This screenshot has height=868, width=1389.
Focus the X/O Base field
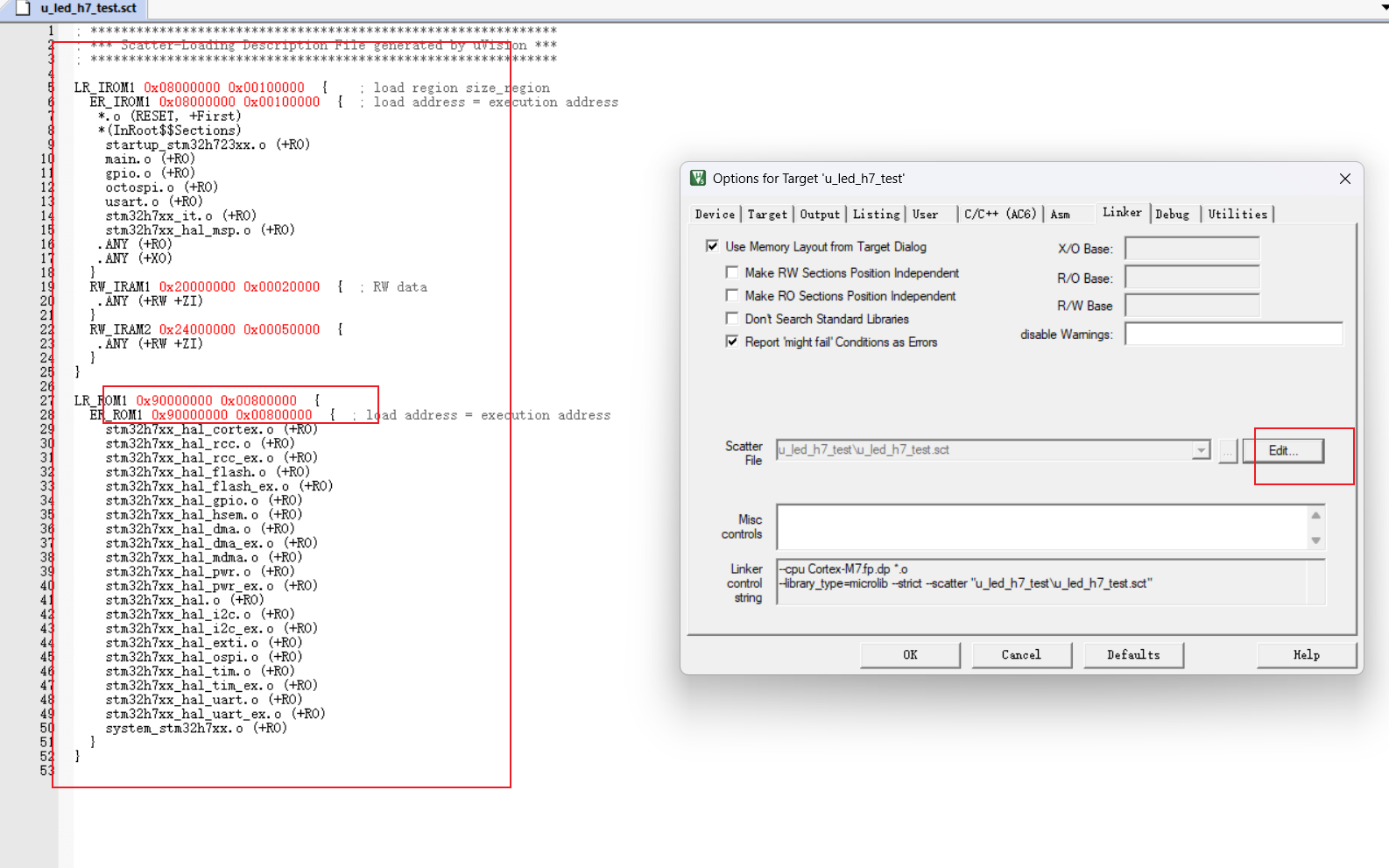pos(1192,249)
